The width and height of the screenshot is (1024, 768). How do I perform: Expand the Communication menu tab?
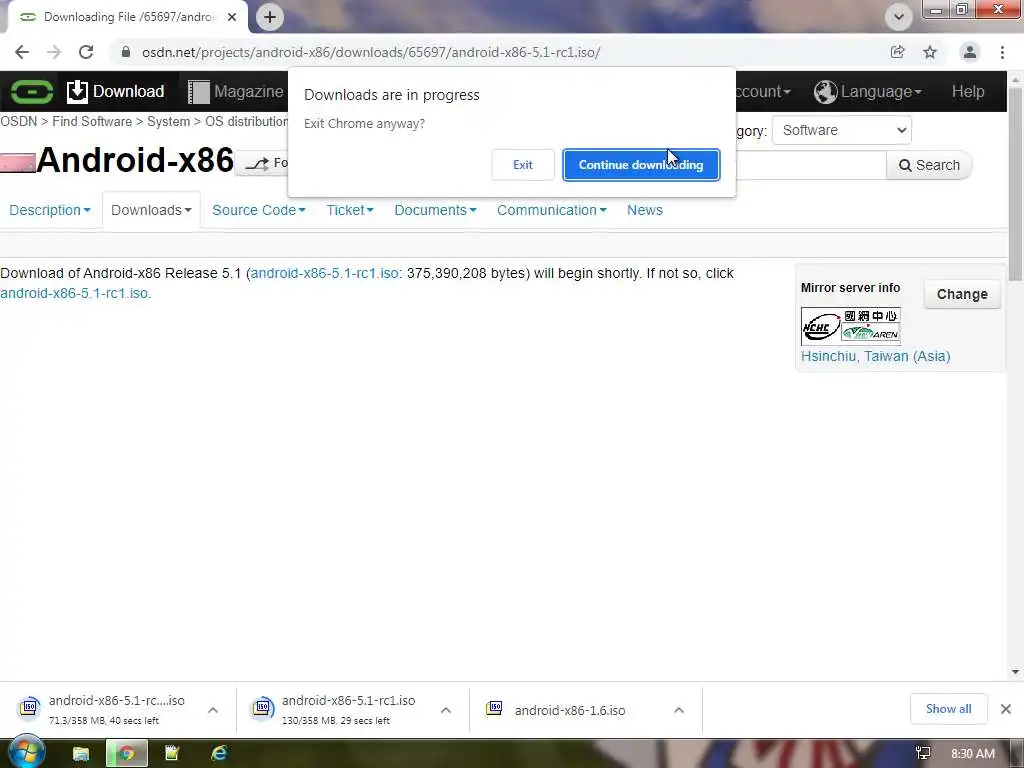coord(552,210)
